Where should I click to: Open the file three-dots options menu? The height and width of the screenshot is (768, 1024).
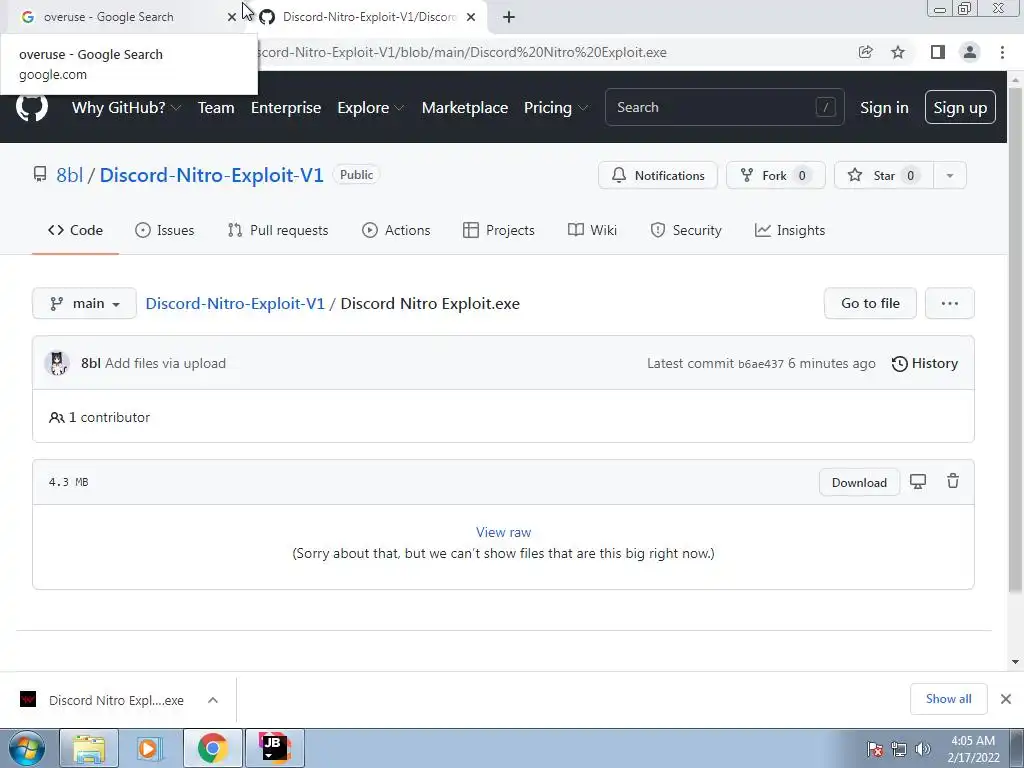pos(950,303)
